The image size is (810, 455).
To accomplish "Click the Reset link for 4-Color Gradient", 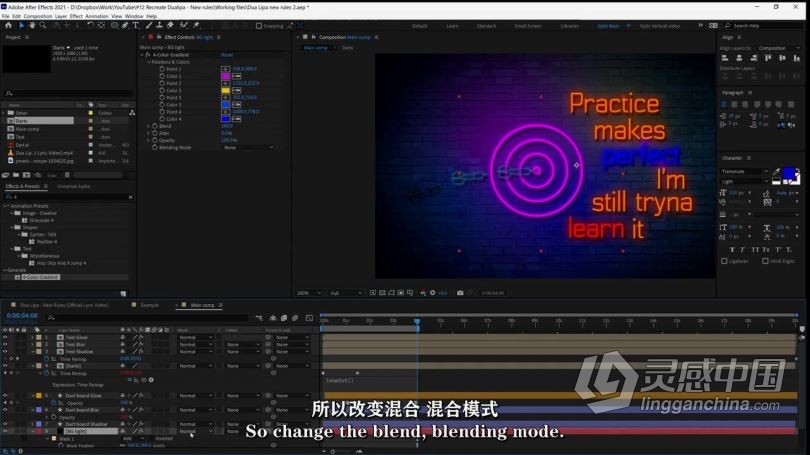I will (x=227, y=55).
